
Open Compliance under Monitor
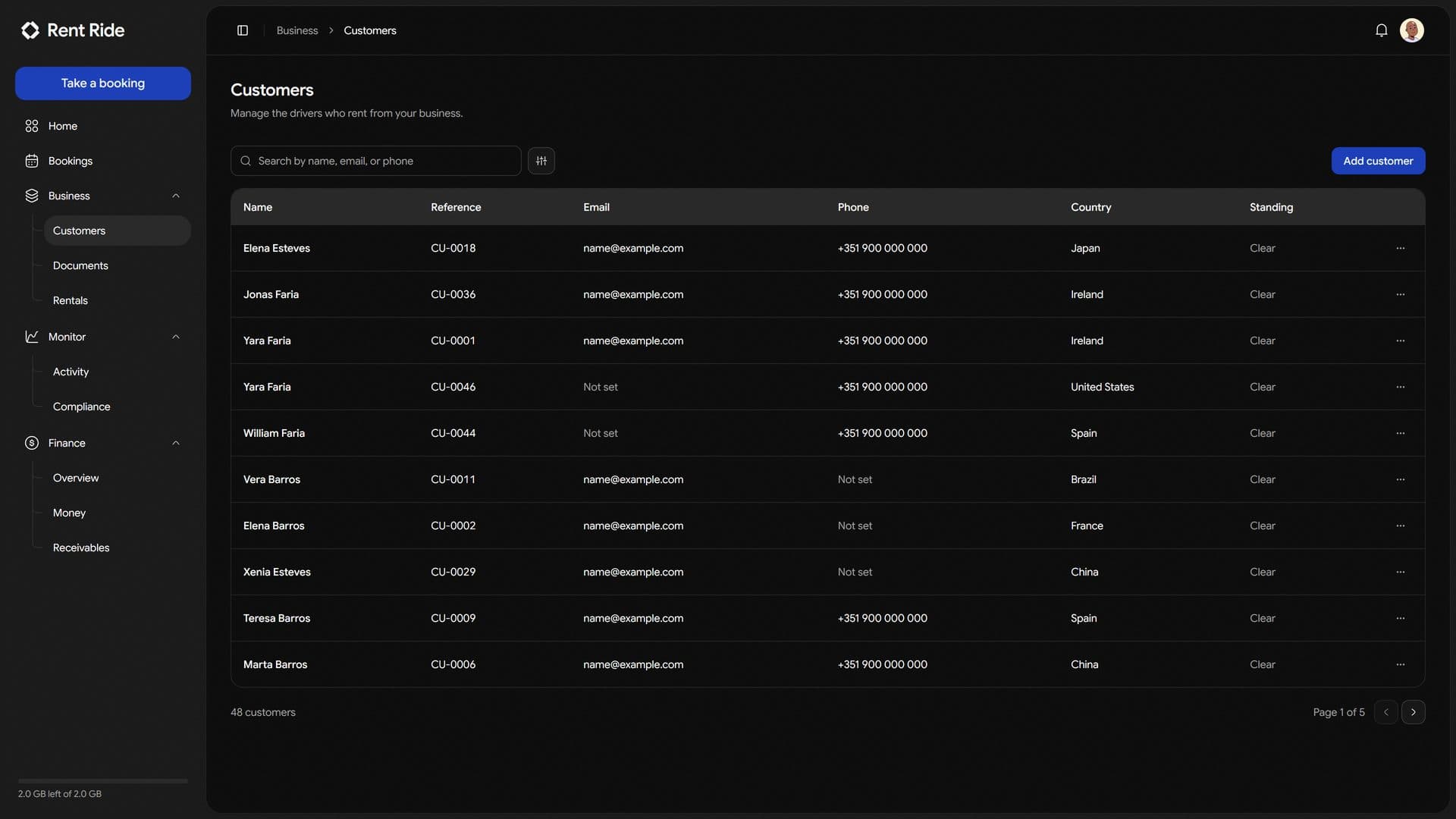pos(118,406)
